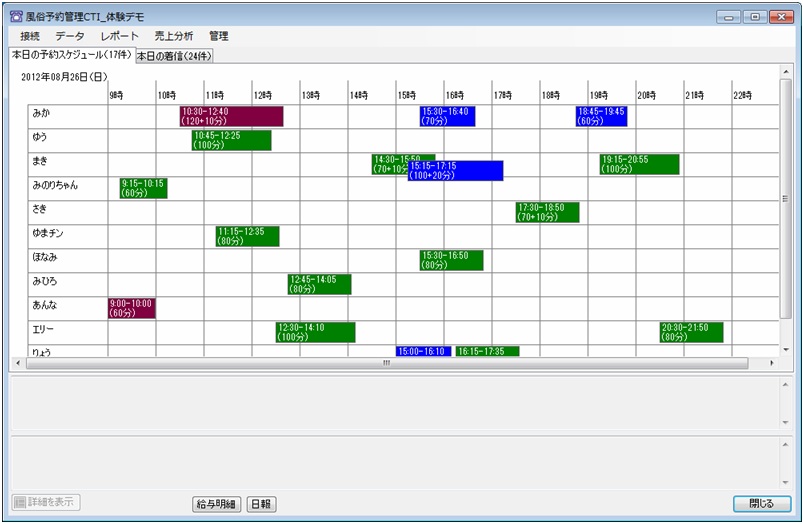Switch to the 本日の着信(24件) tab

(x=174, y=56)
